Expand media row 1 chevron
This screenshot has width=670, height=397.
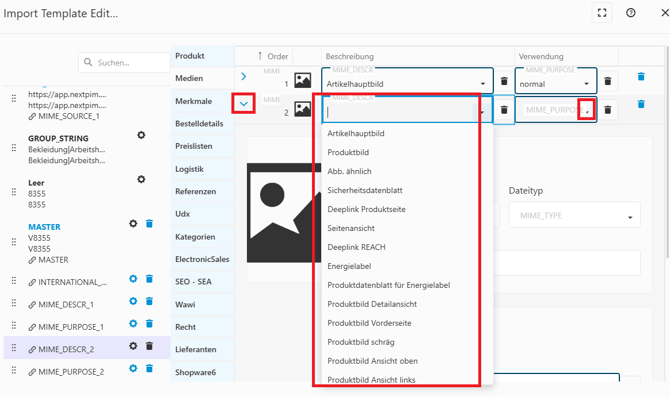click(x=244, y=76)
